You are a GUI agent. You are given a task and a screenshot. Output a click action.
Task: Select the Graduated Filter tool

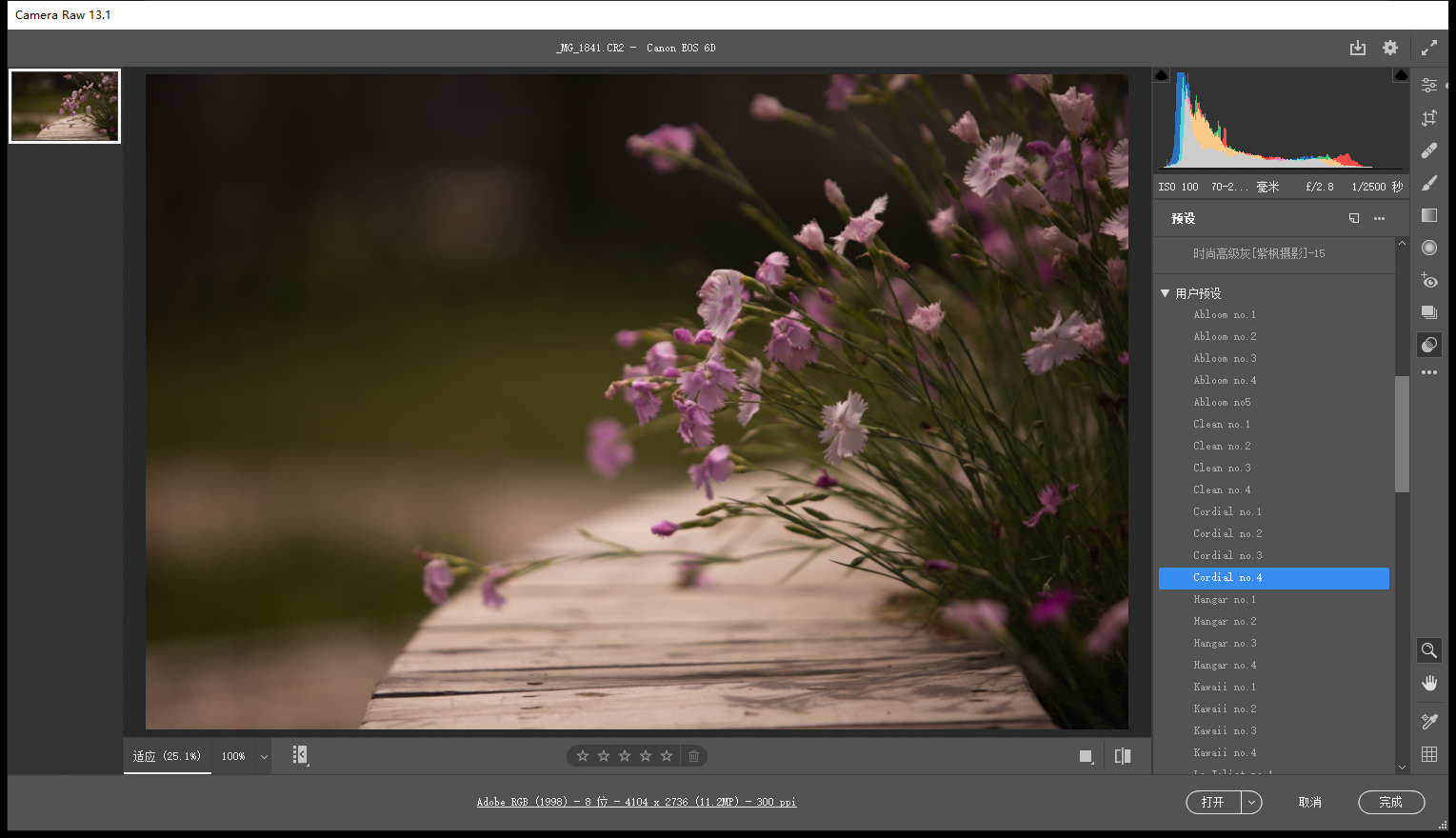click(x=1428, y=215)
